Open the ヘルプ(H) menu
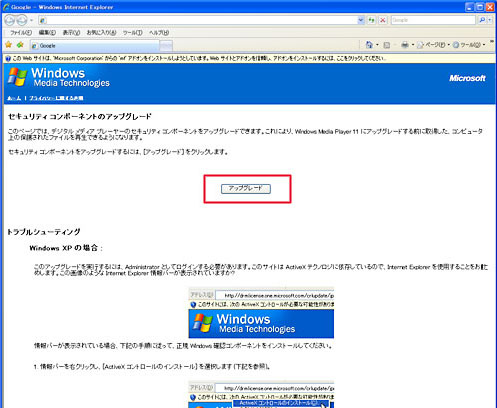This screenshot has height=408, width=497. [159, 33]
